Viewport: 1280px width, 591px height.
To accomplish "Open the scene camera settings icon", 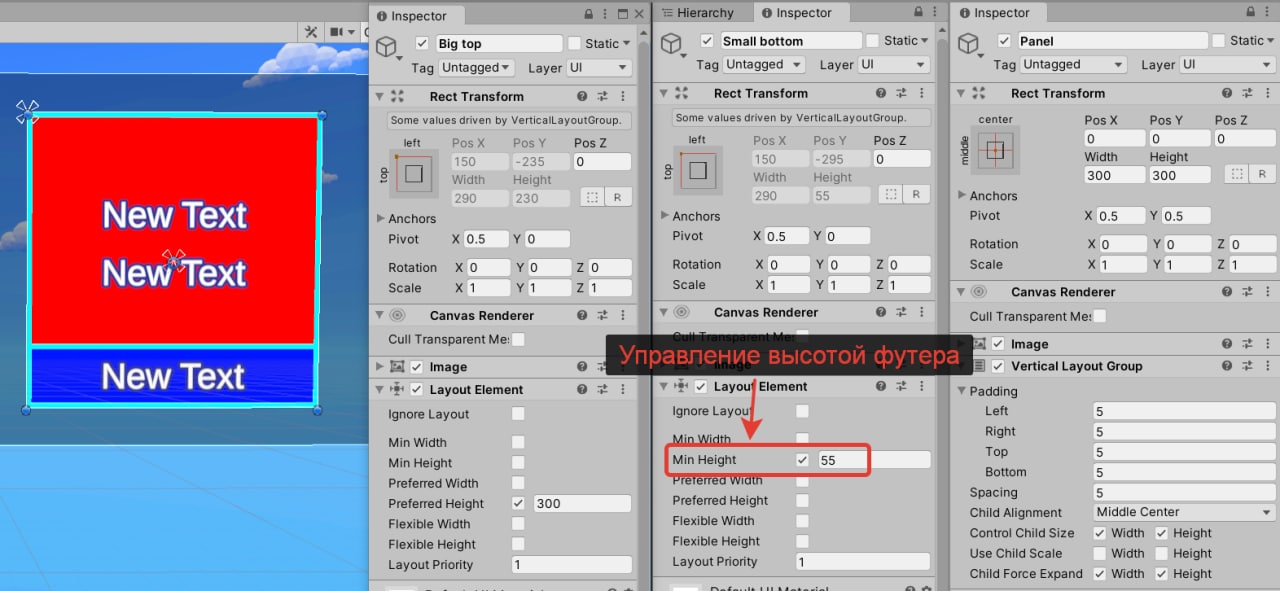I will [x=337, y=32].
